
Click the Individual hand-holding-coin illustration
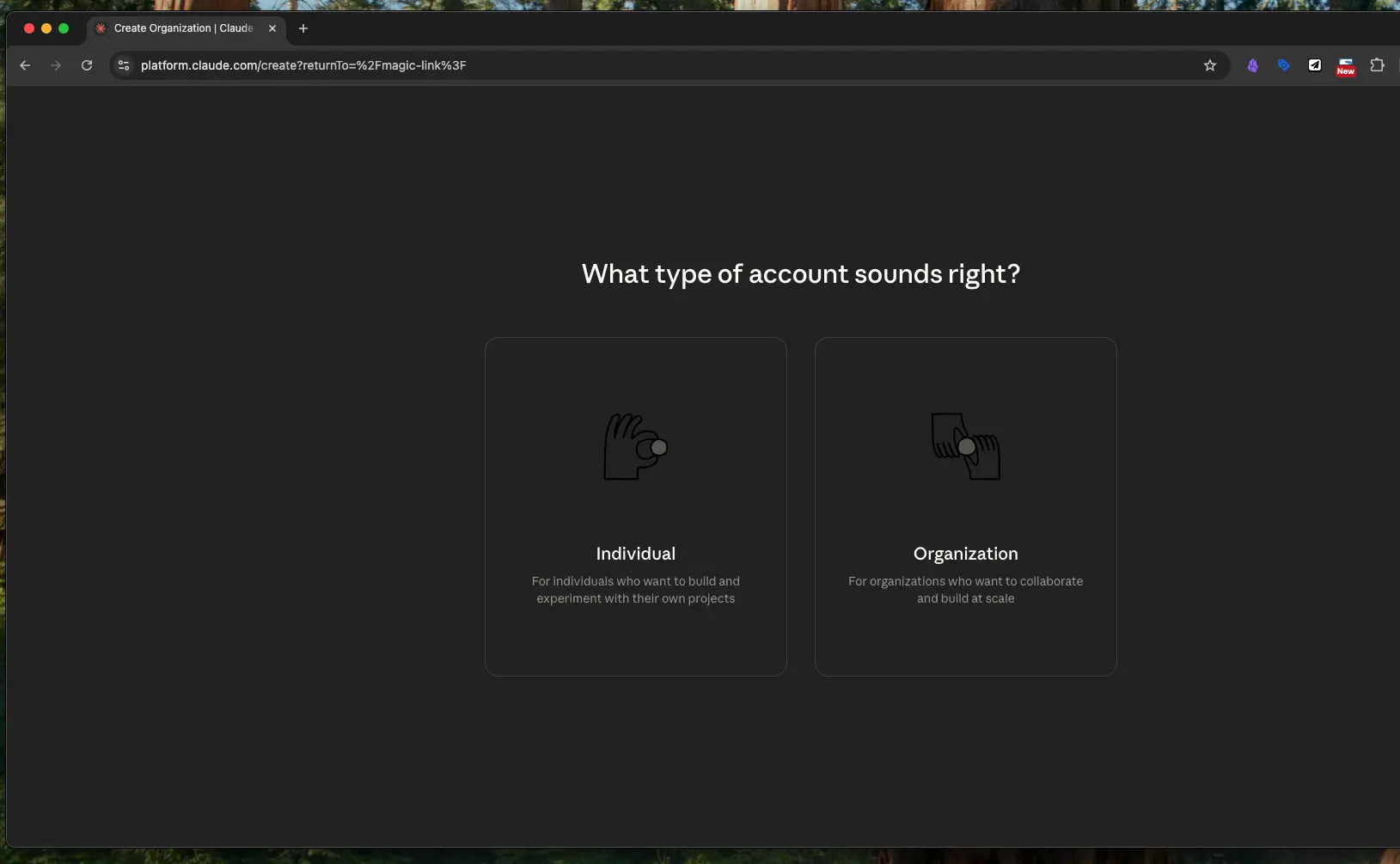tap(635, 447)
